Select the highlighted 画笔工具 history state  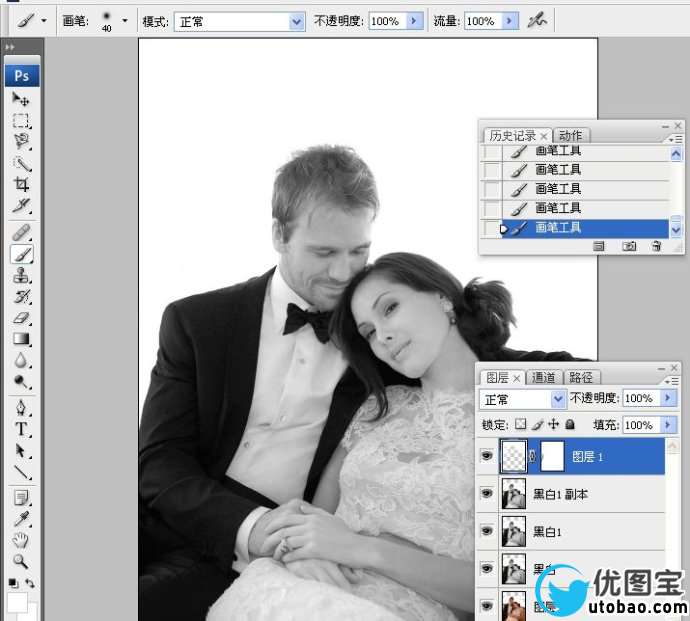[585, 228]
